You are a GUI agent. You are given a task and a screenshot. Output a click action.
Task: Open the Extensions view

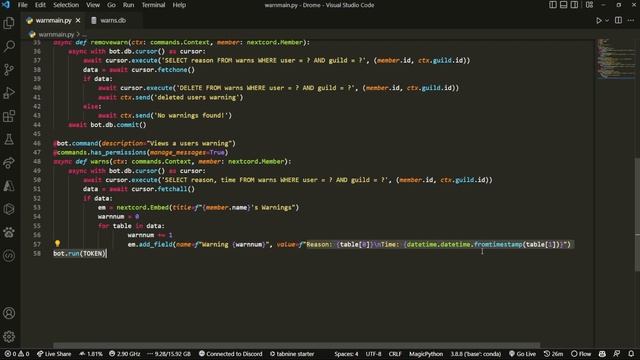(x=9, y=116)
